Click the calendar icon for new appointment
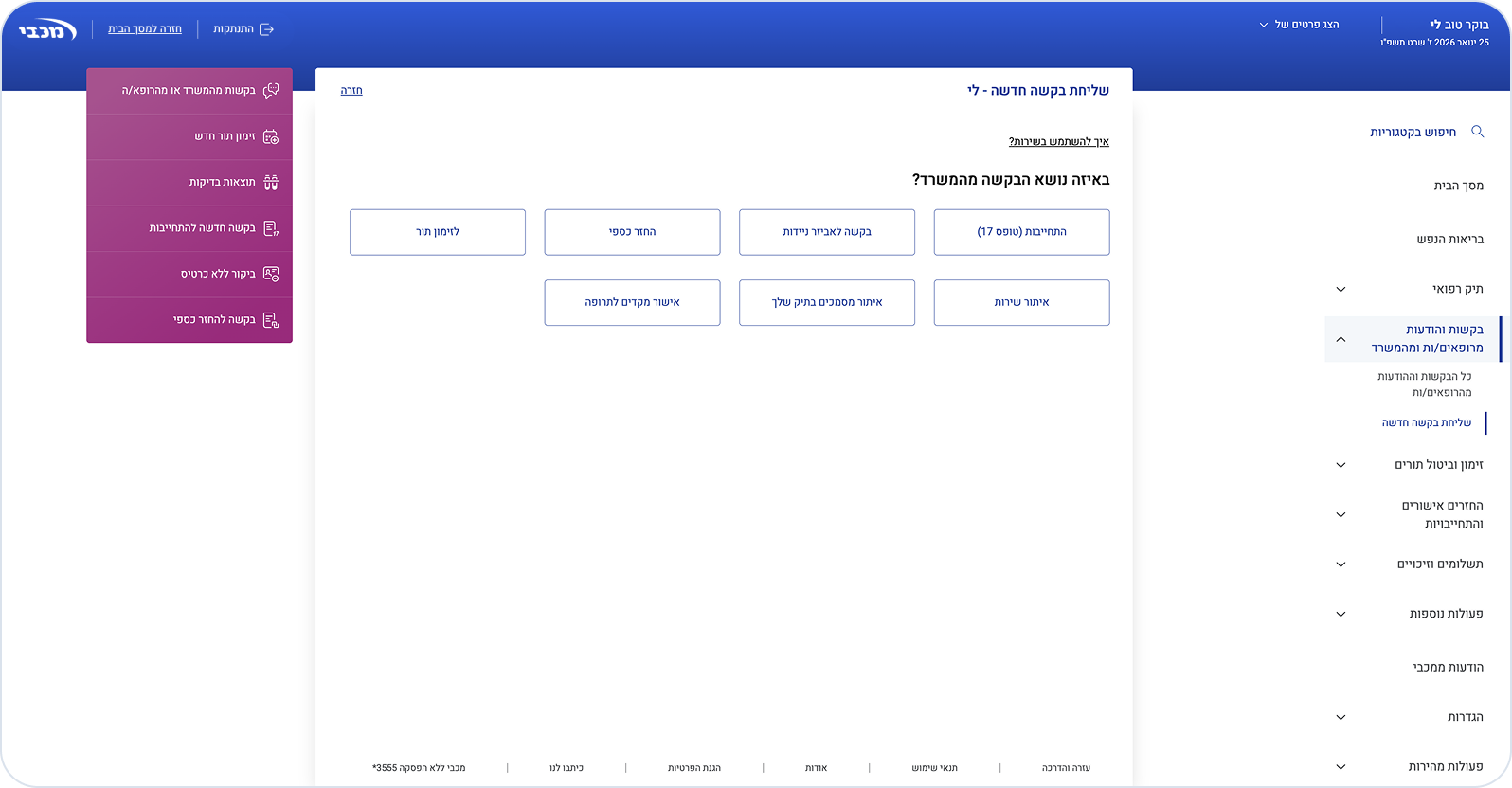 point(271,136)
